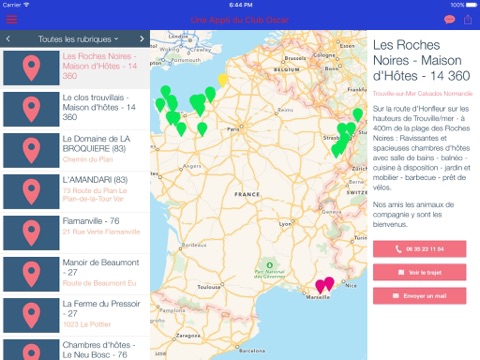Select the green pin southwest of Paris
480x360 pixels.
coord(202,129)
